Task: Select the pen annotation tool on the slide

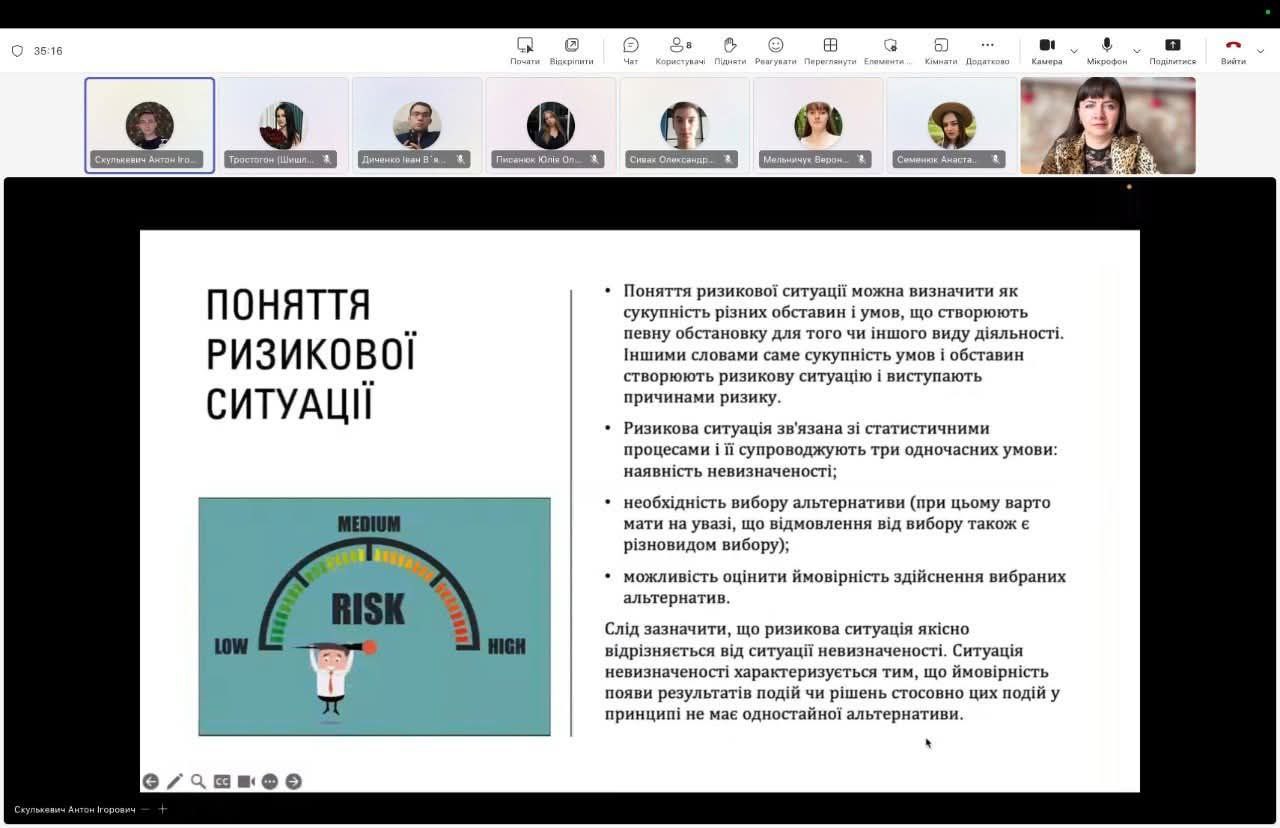Action: (174, 781)
